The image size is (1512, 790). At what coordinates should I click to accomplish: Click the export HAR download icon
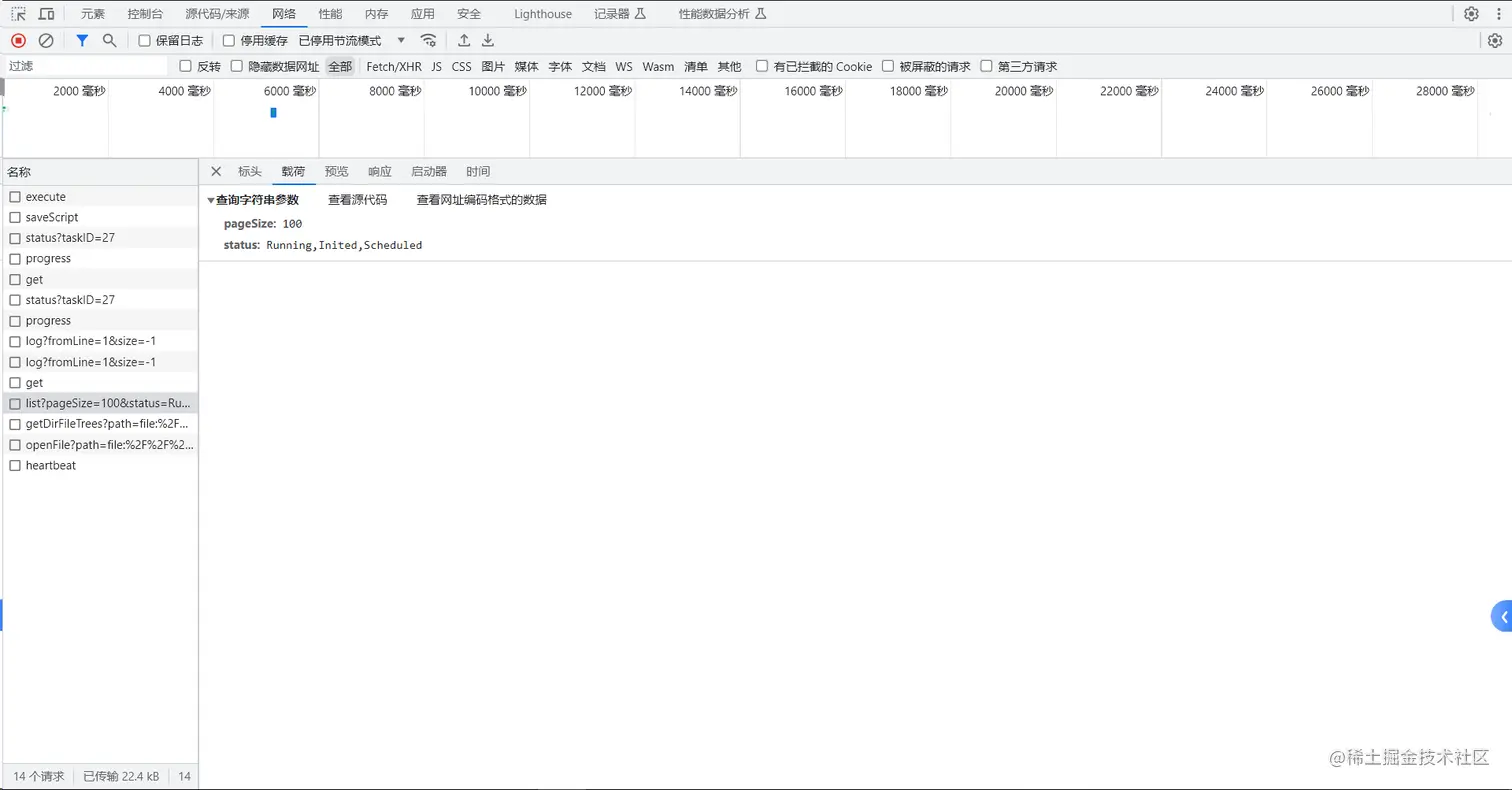[x=488, y=40]
